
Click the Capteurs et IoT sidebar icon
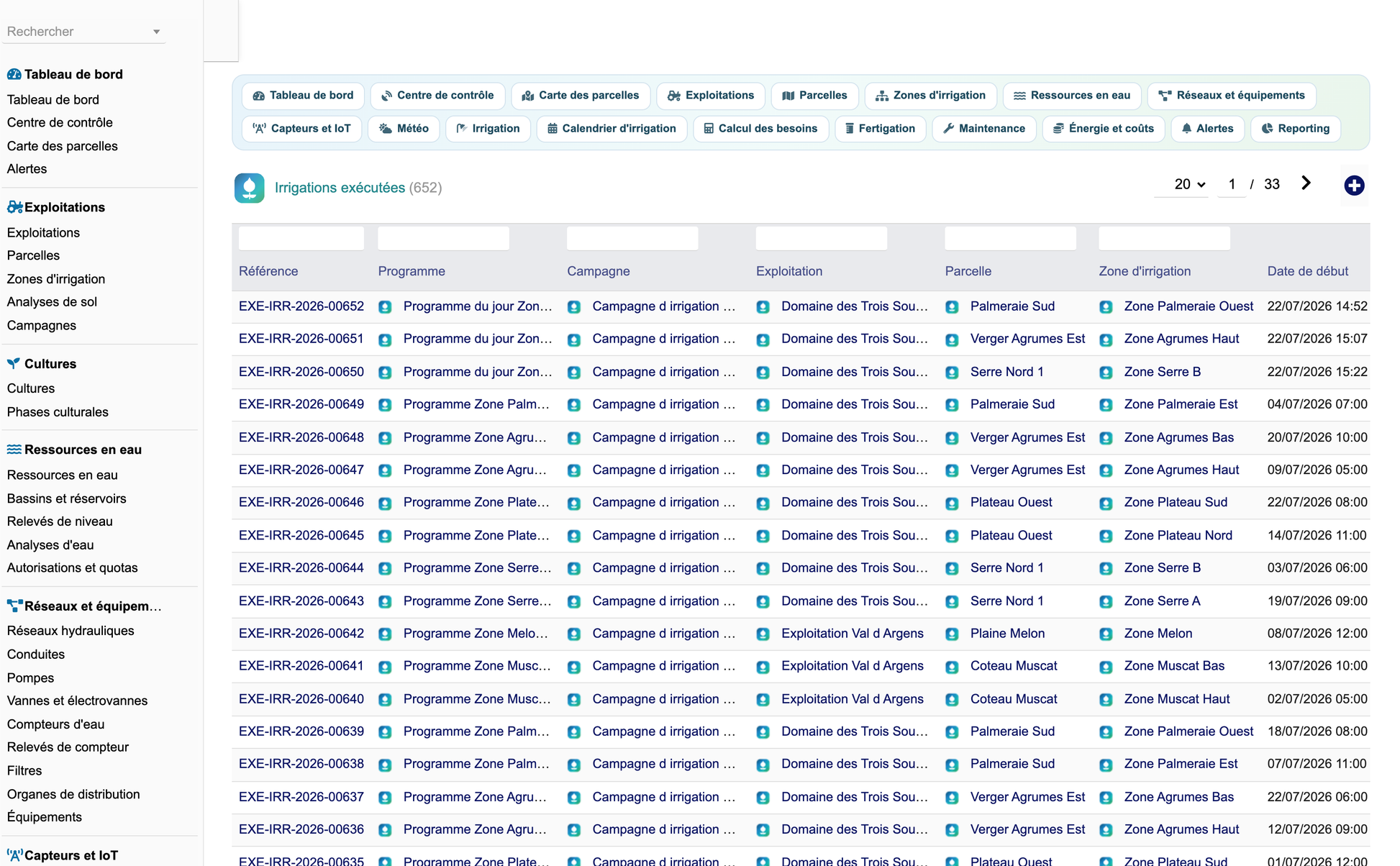[14, 855]
